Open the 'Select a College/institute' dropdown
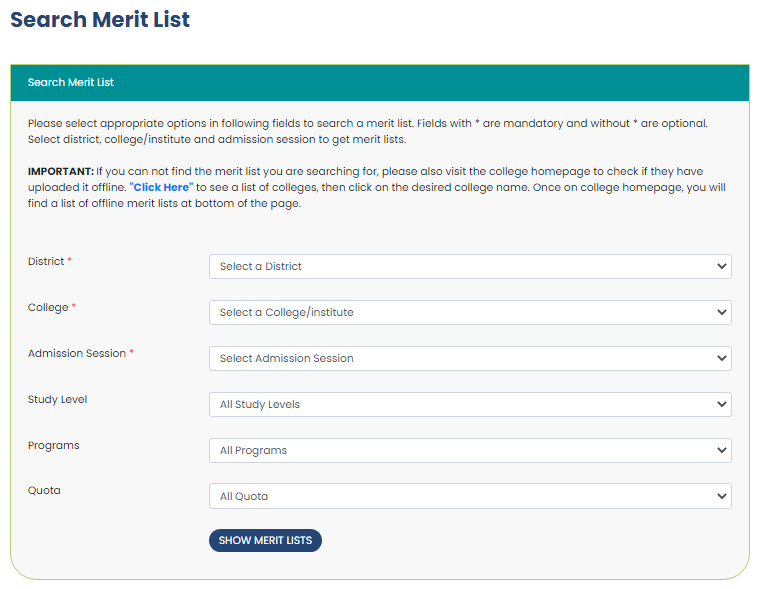758x589 pixels. [460, 313]
